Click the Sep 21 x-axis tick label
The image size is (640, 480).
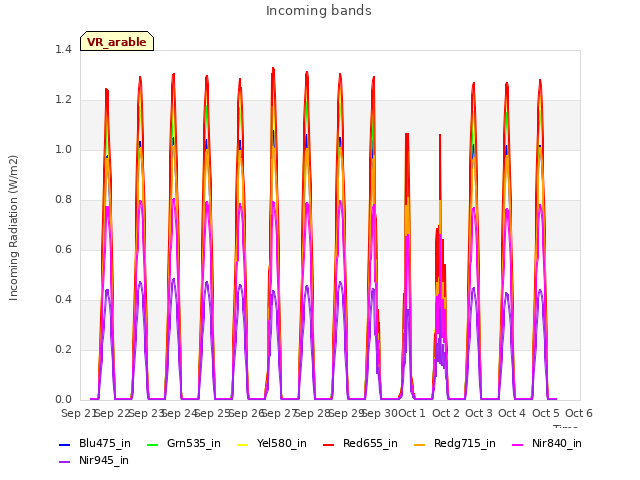click(78, 413)
